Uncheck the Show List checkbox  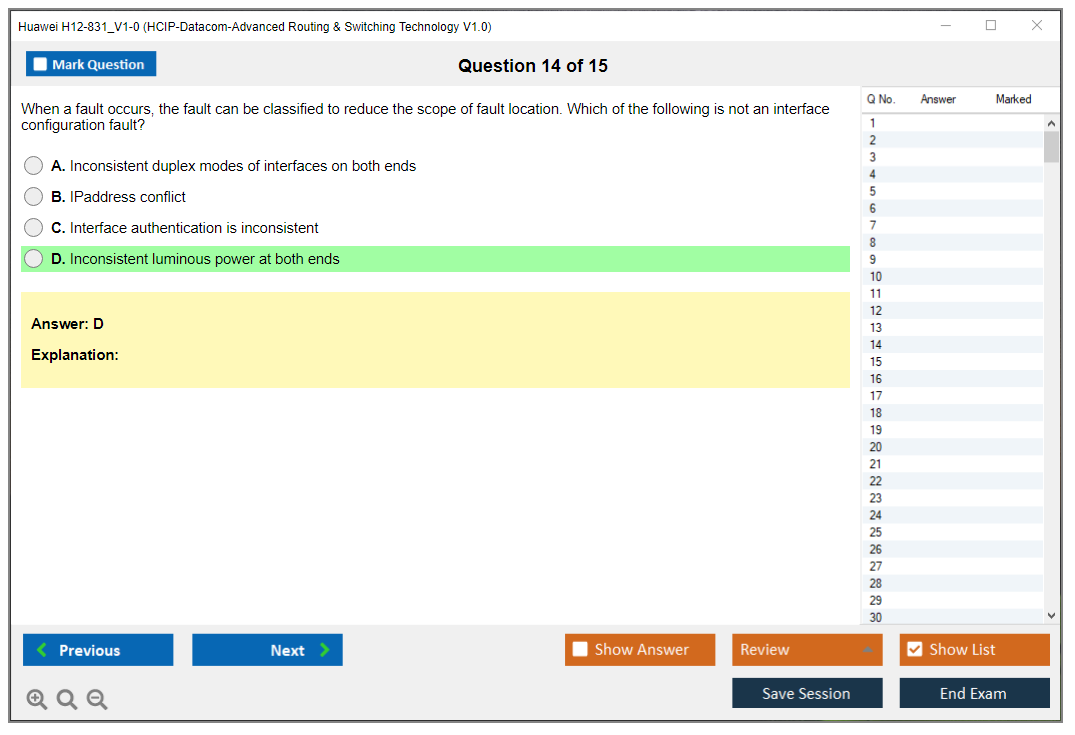914,650
